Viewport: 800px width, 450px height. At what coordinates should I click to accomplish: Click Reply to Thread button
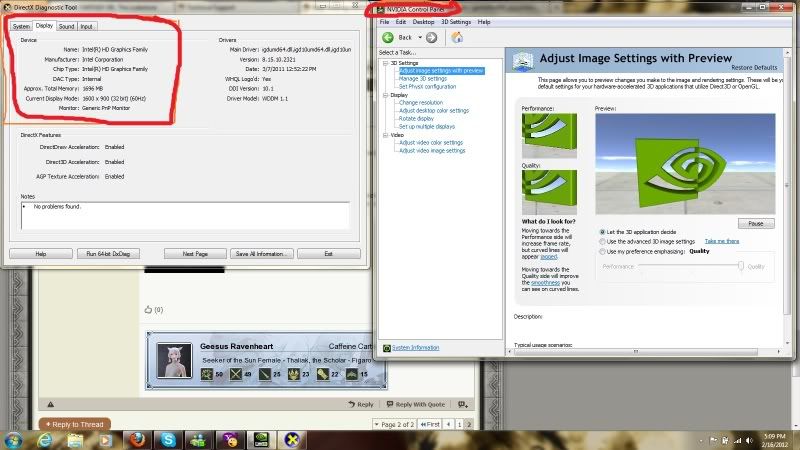pos(74,424)
